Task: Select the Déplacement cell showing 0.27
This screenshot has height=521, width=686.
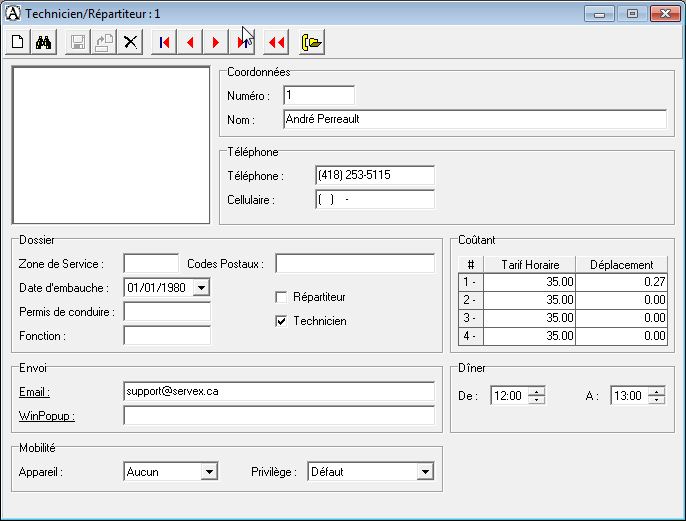Action: click(622, 282)
